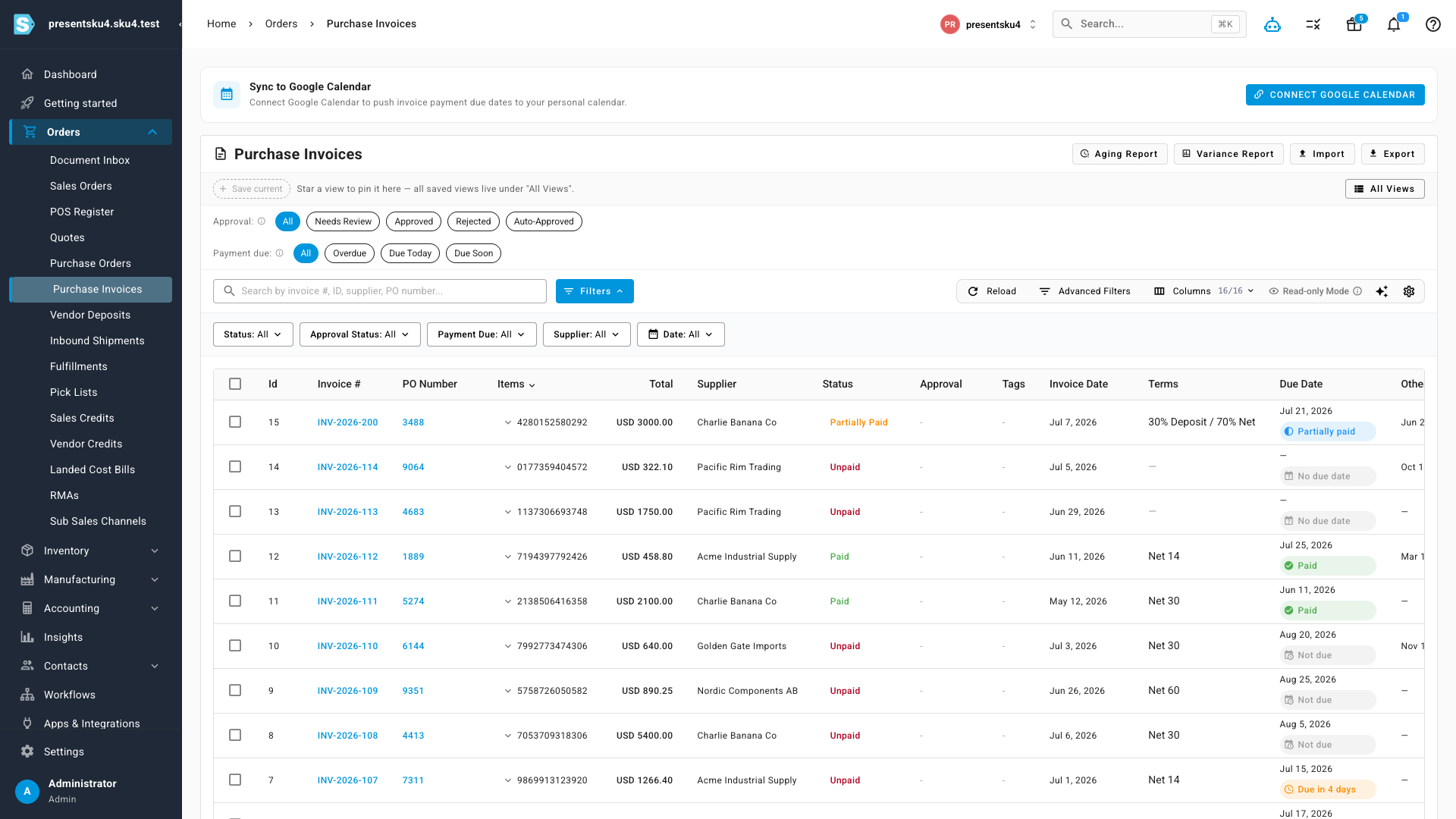
Task: Click the AI sparkle icon in table toolbar
Action: click(1382, 291)
